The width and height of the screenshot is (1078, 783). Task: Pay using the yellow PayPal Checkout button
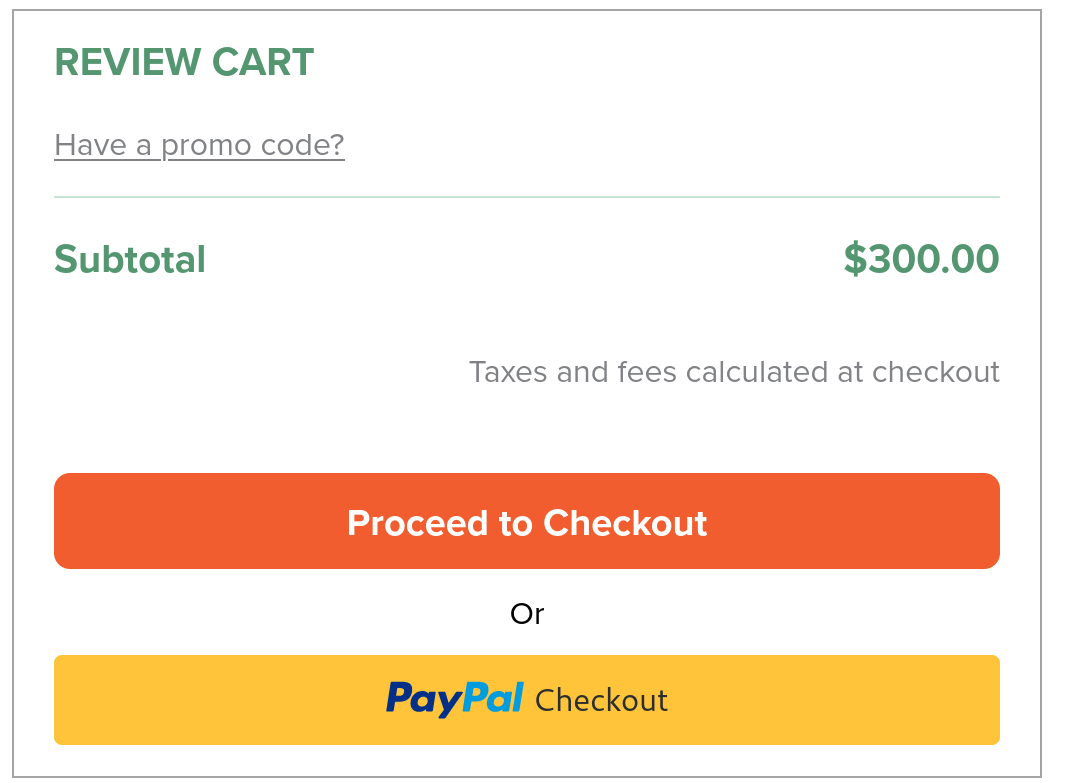pyautogui.click(x=527, y=700)
